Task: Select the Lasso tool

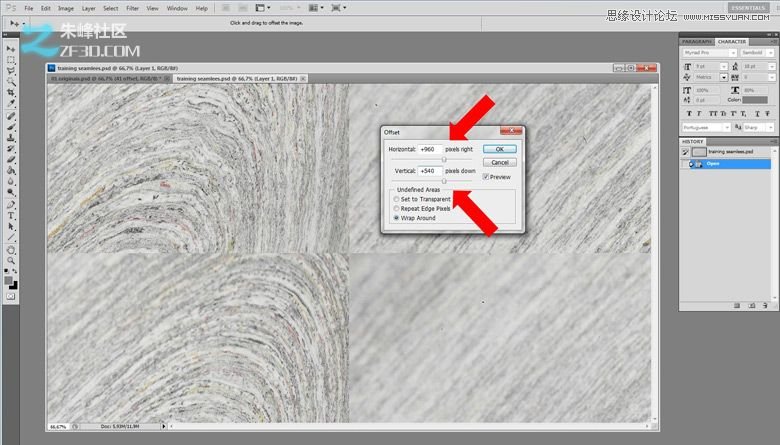Action: (10, 71)
